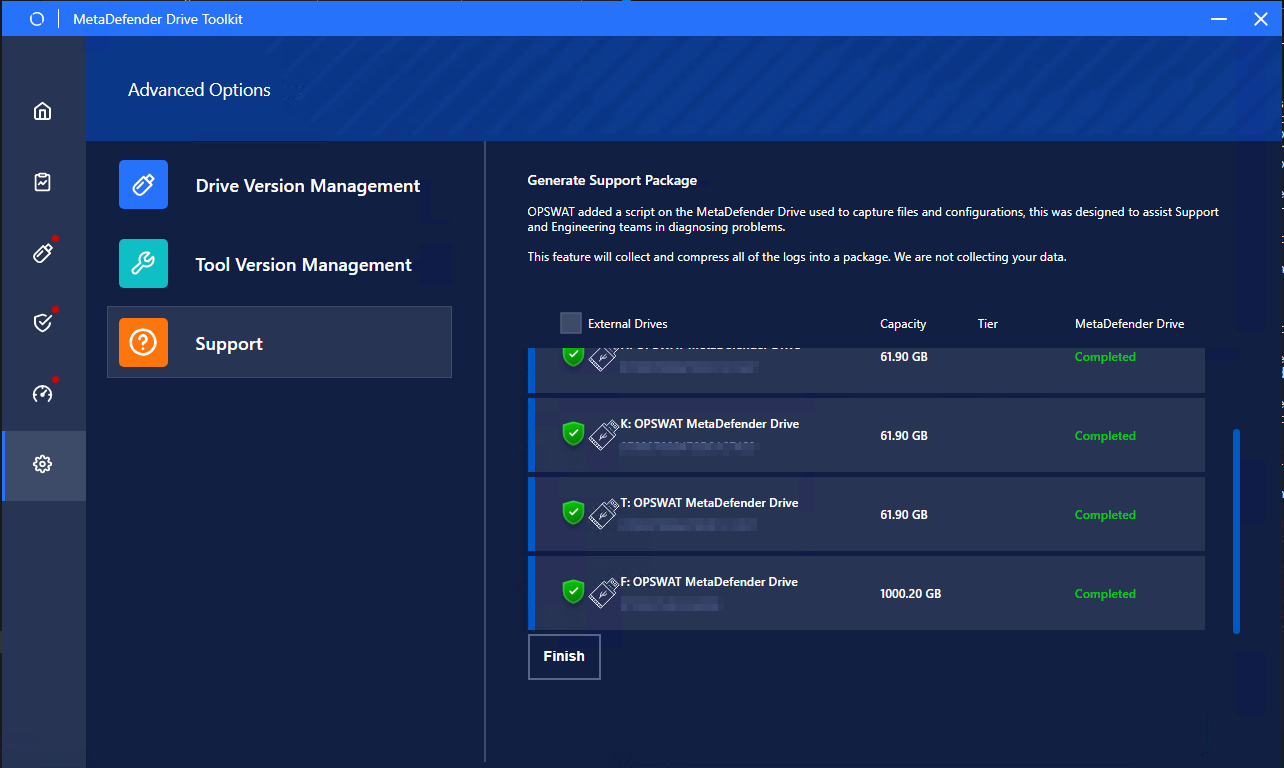Select the Support section
The width and height of the screenshot is (1284, 768).
tap(279, 342)
